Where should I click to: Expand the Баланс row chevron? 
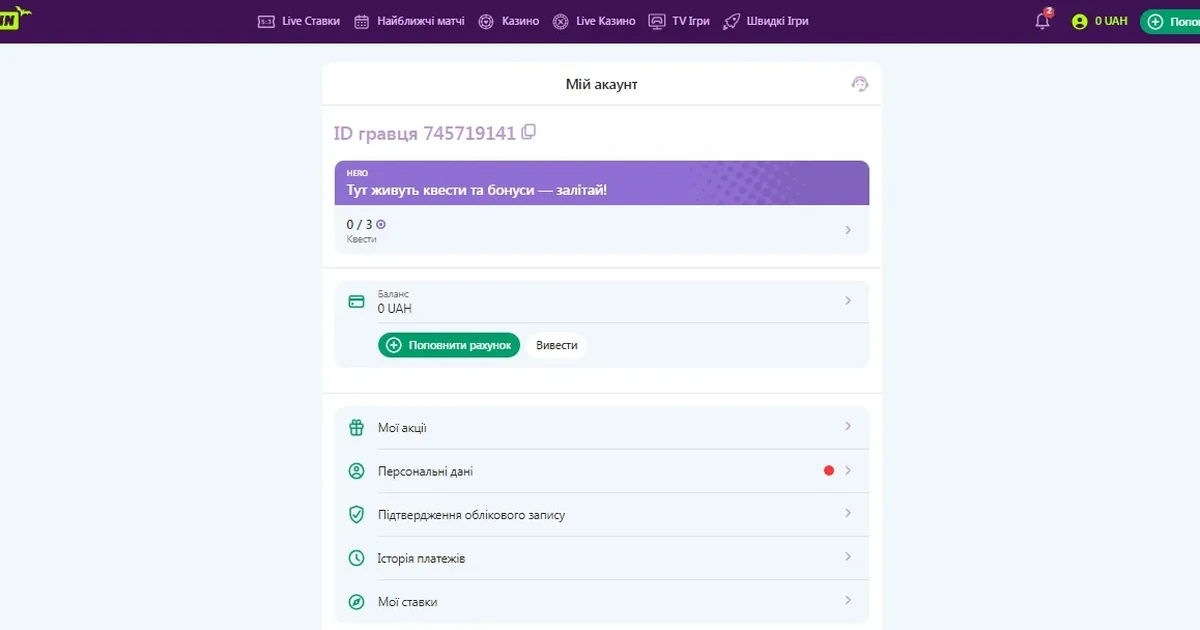pos(848,300)
